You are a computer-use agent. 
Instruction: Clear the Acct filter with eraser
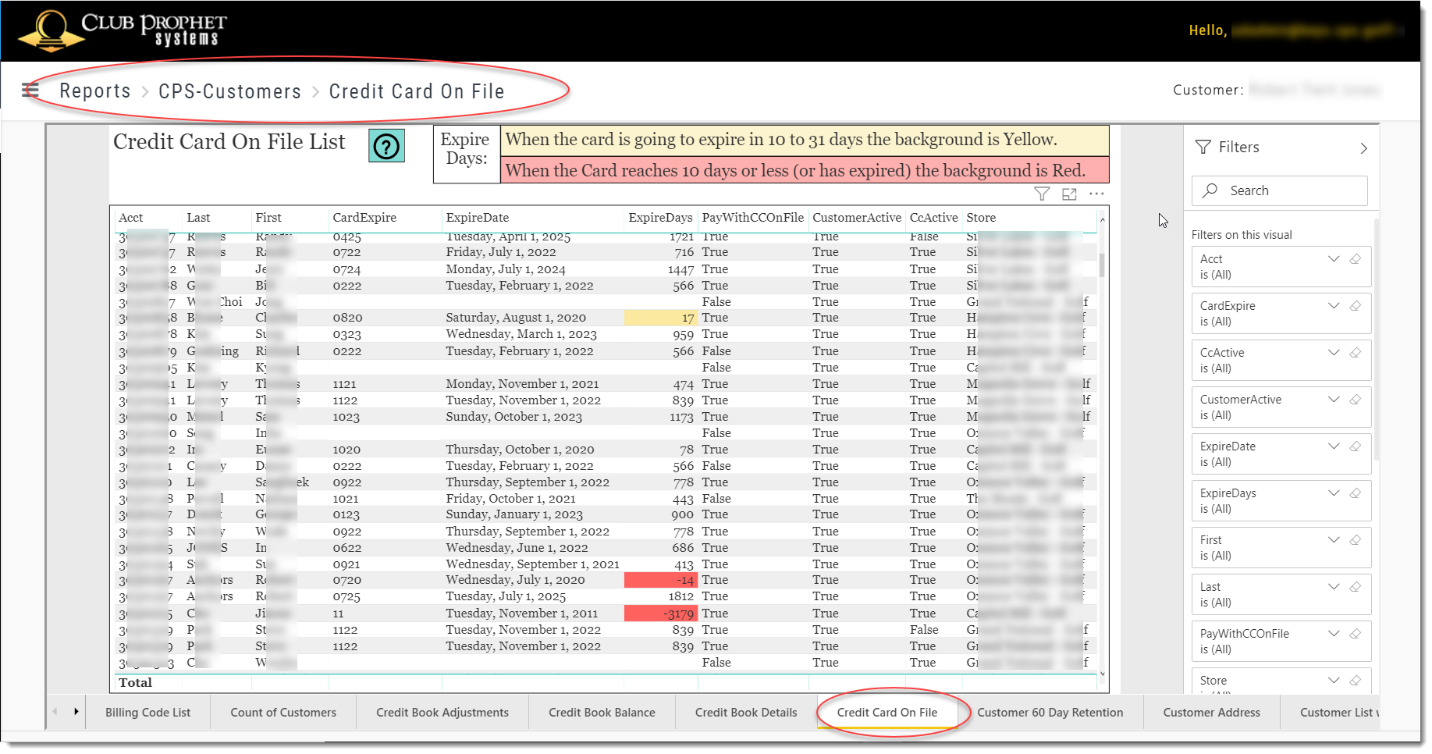[x=1355, y=259]
